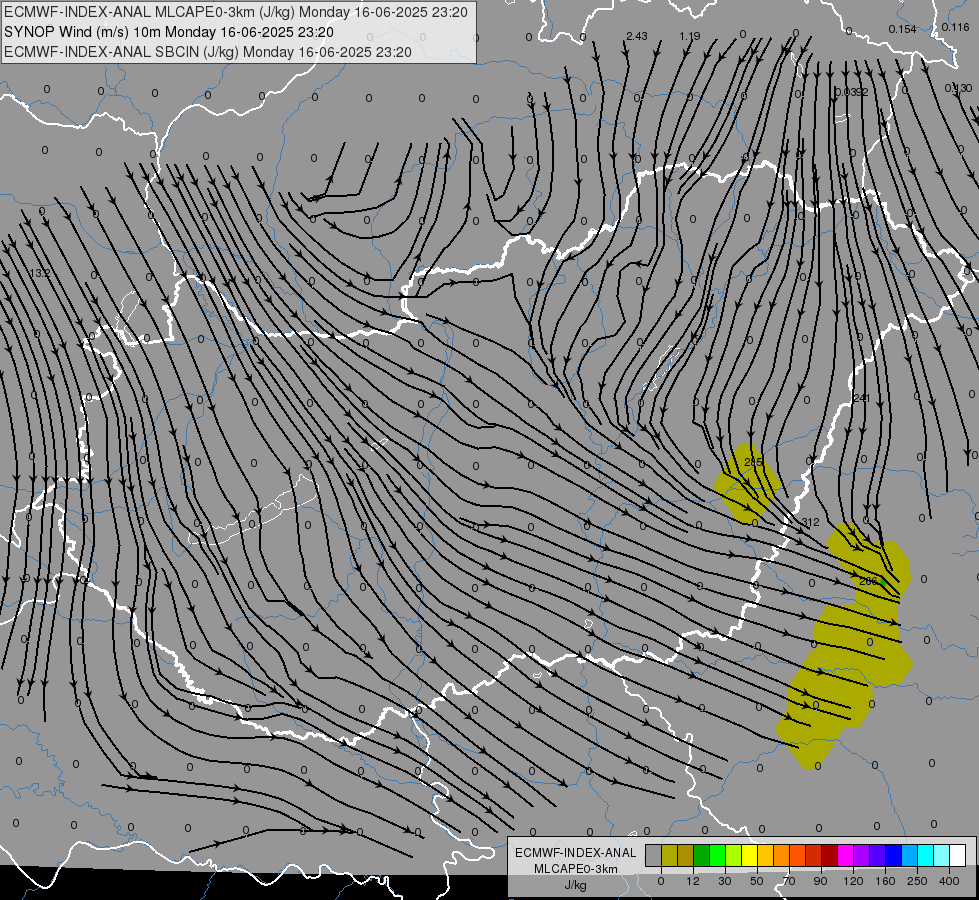
Task: Click the legend tick label '90'
Action: 820,881
